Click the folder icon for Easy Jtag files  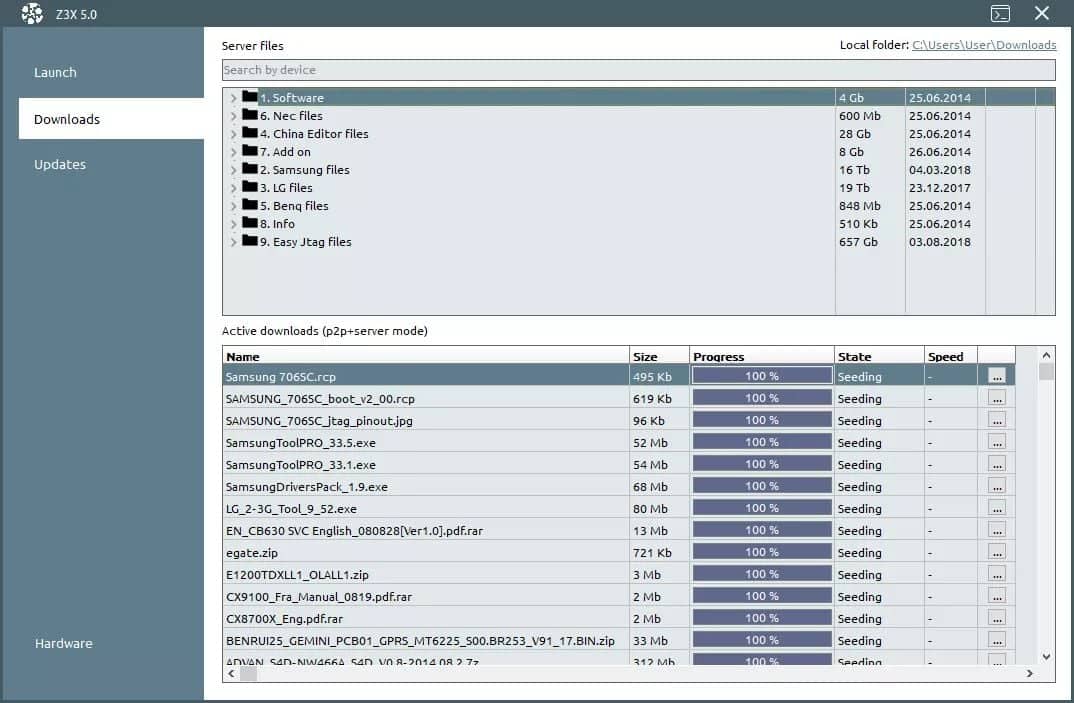click(x=250, y=241)
